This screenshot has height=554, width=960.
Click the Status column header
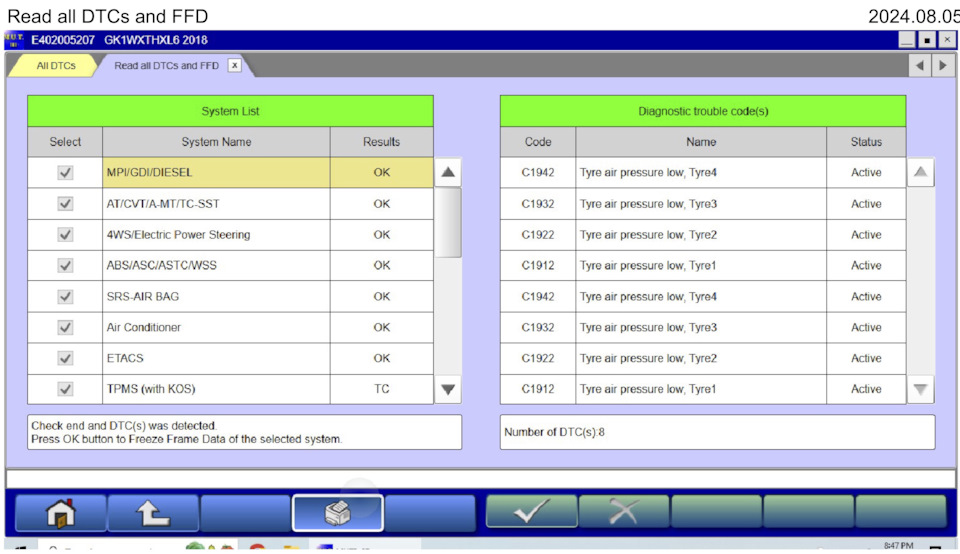(866, 142)
